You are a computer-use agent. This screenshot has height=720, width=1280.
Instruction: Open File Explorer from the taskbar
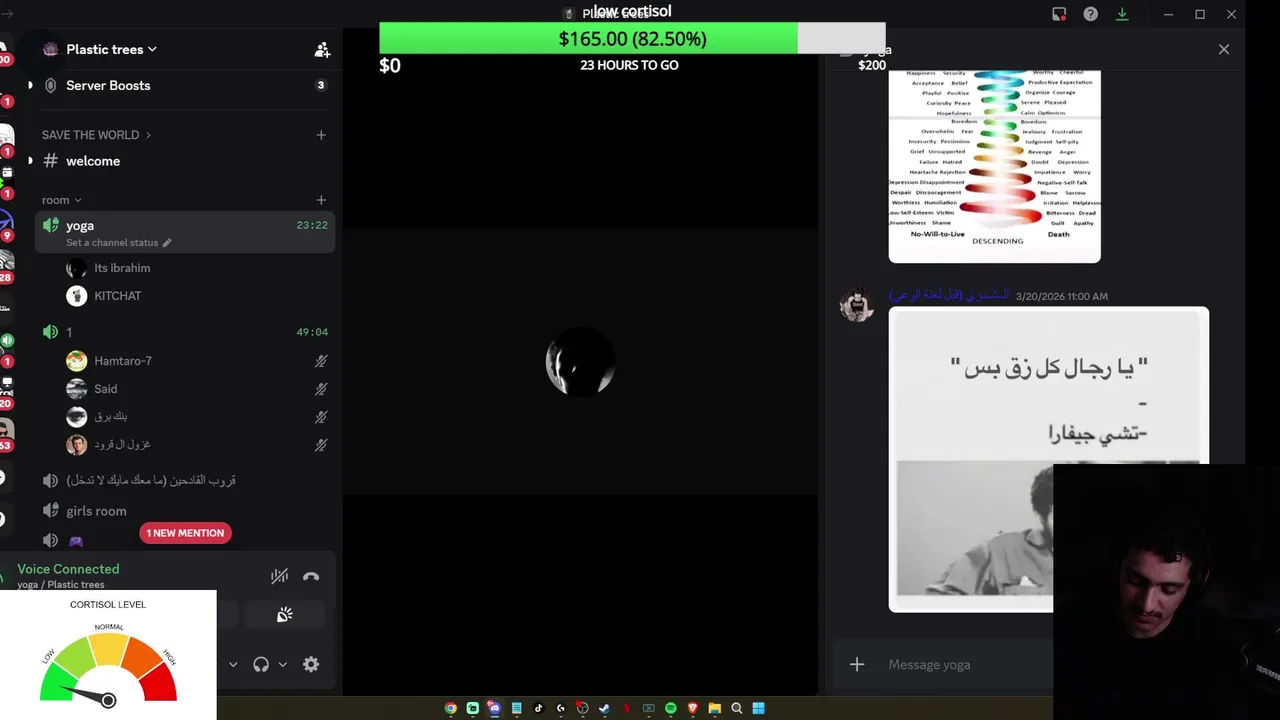click(x=714, y=708)
